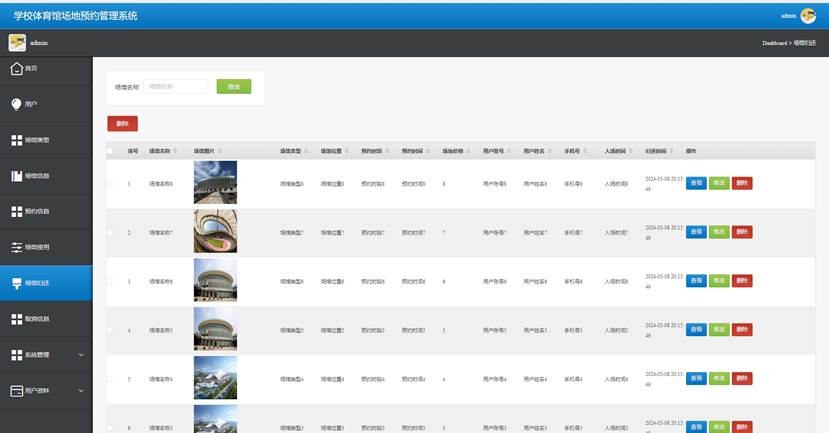Viewport: 829px width, 433px height.
Task: Sort the table by 场馆名称 column arrows
Action: coord(176,151)
